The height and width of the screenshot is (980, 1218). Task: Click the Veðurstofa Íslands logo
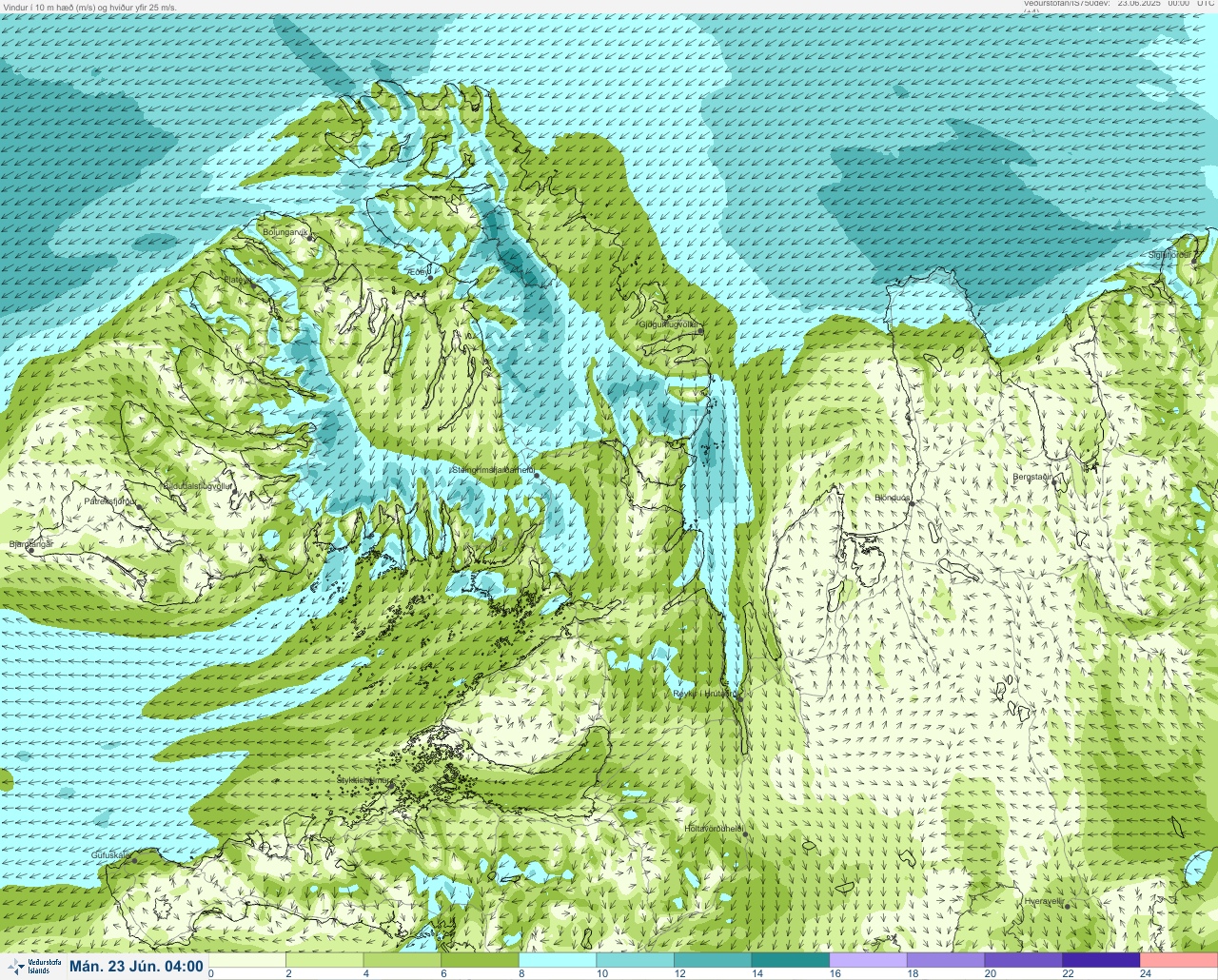(x=33, y=966)
